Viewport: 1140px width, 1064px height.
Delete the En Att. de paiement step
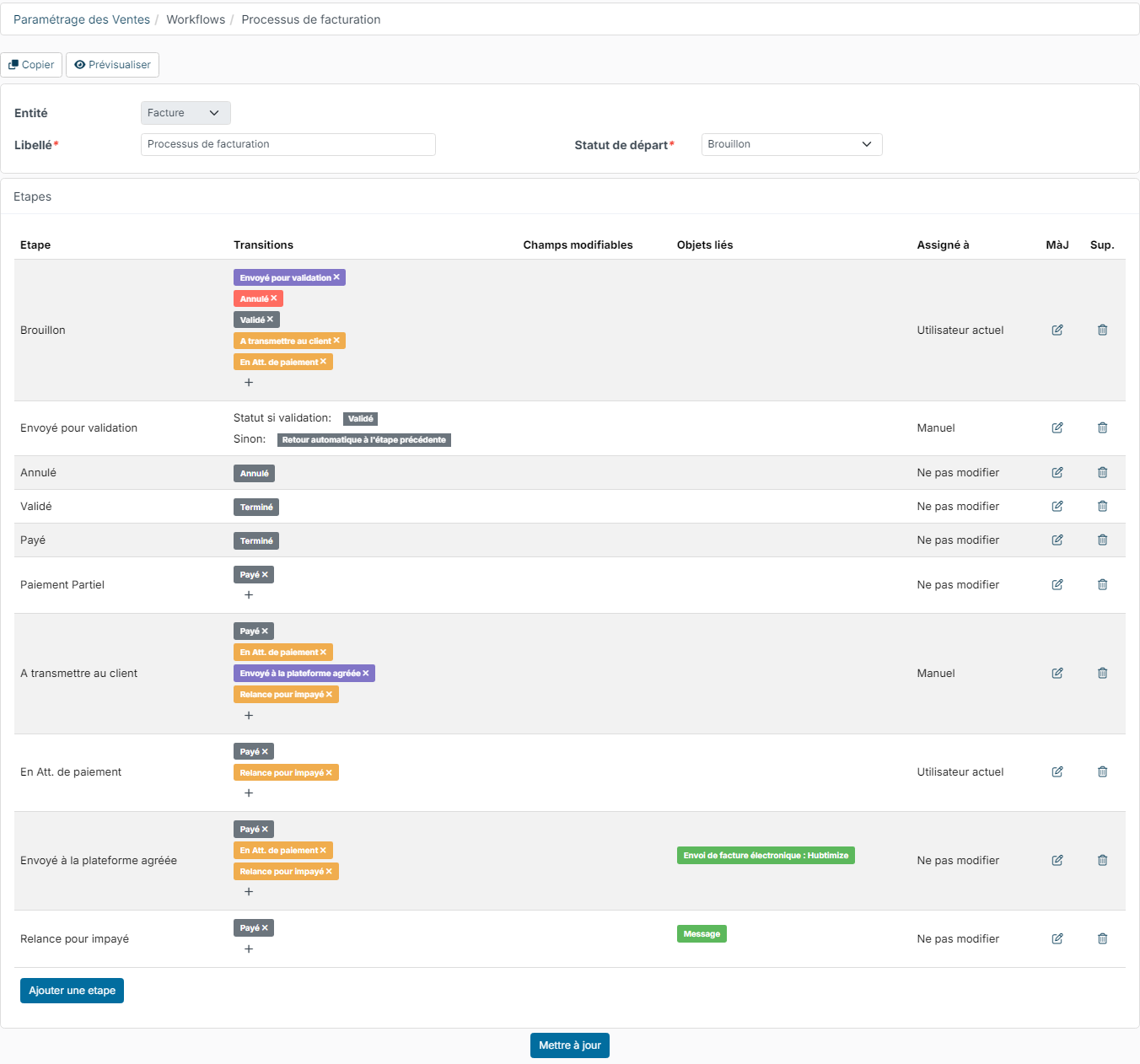click(1102, 772)
